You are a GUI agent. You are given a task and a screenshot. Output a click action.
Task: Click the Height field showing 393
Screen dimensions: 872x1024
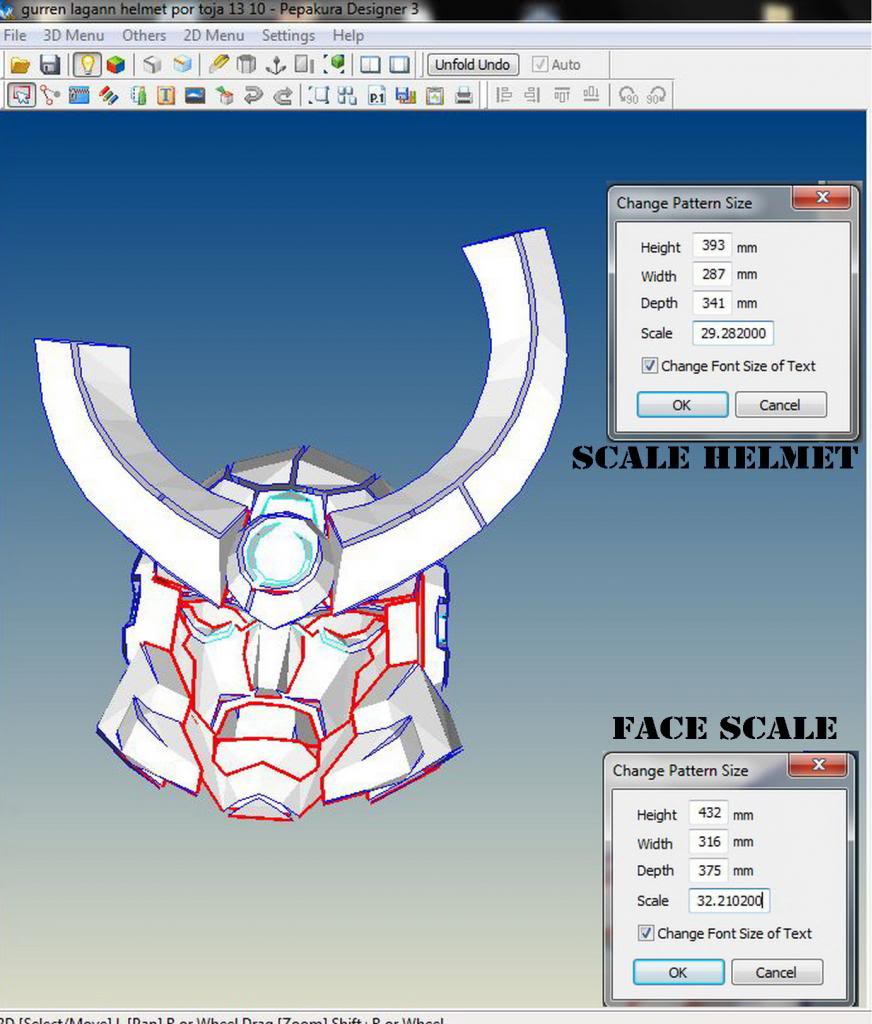(x=712, y=246)
